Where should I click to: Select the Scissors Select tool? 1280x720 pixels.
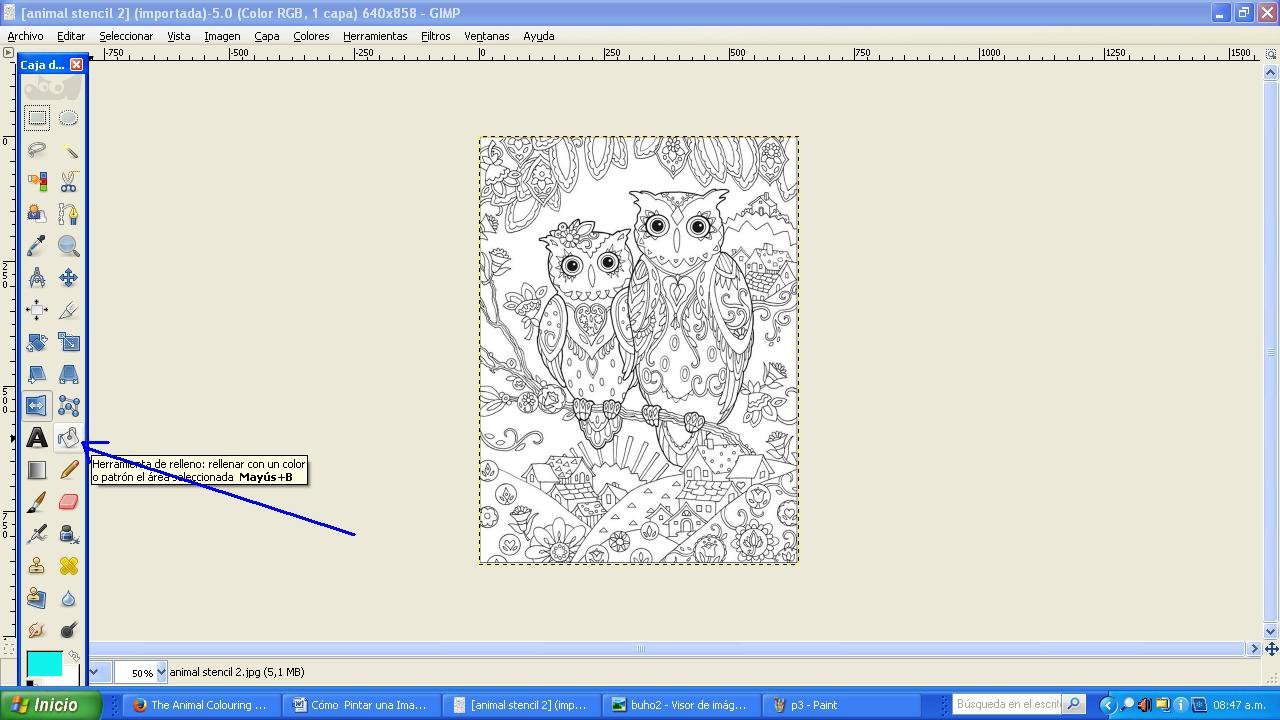[x=68, y=182]
